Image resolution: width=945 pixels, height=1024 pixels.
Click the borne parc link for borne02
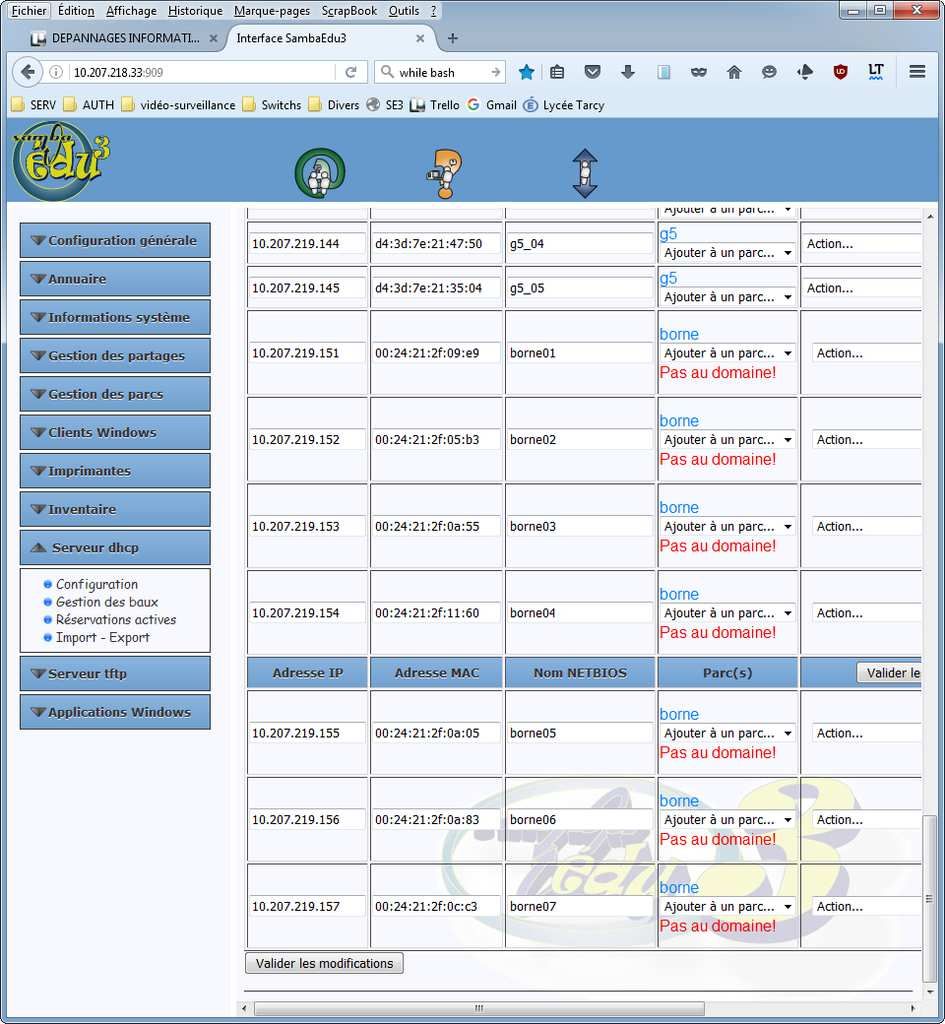coord(679,421)
